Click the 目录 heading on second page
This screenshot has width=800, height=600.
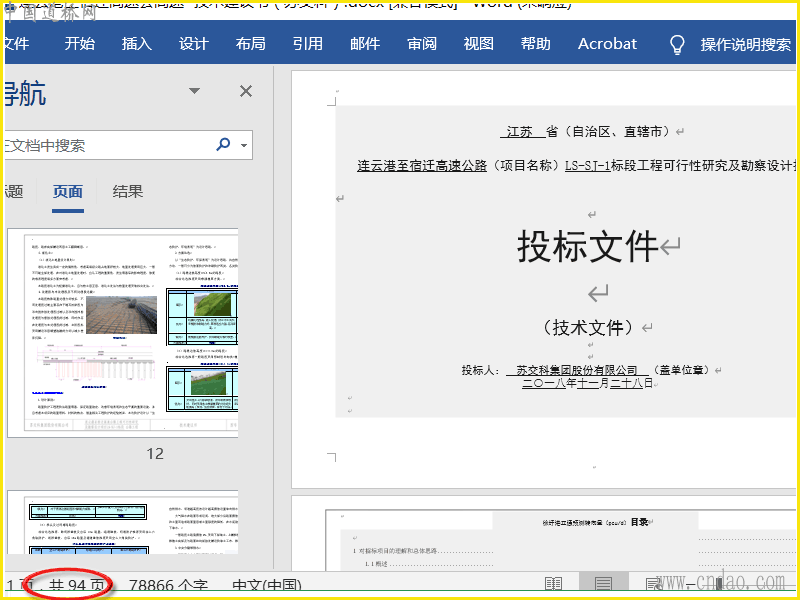click(x=639, y=522)
